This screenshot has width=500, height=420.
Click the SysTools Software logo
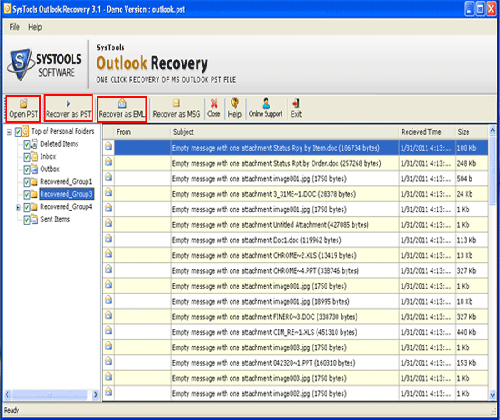pos(44,65)
